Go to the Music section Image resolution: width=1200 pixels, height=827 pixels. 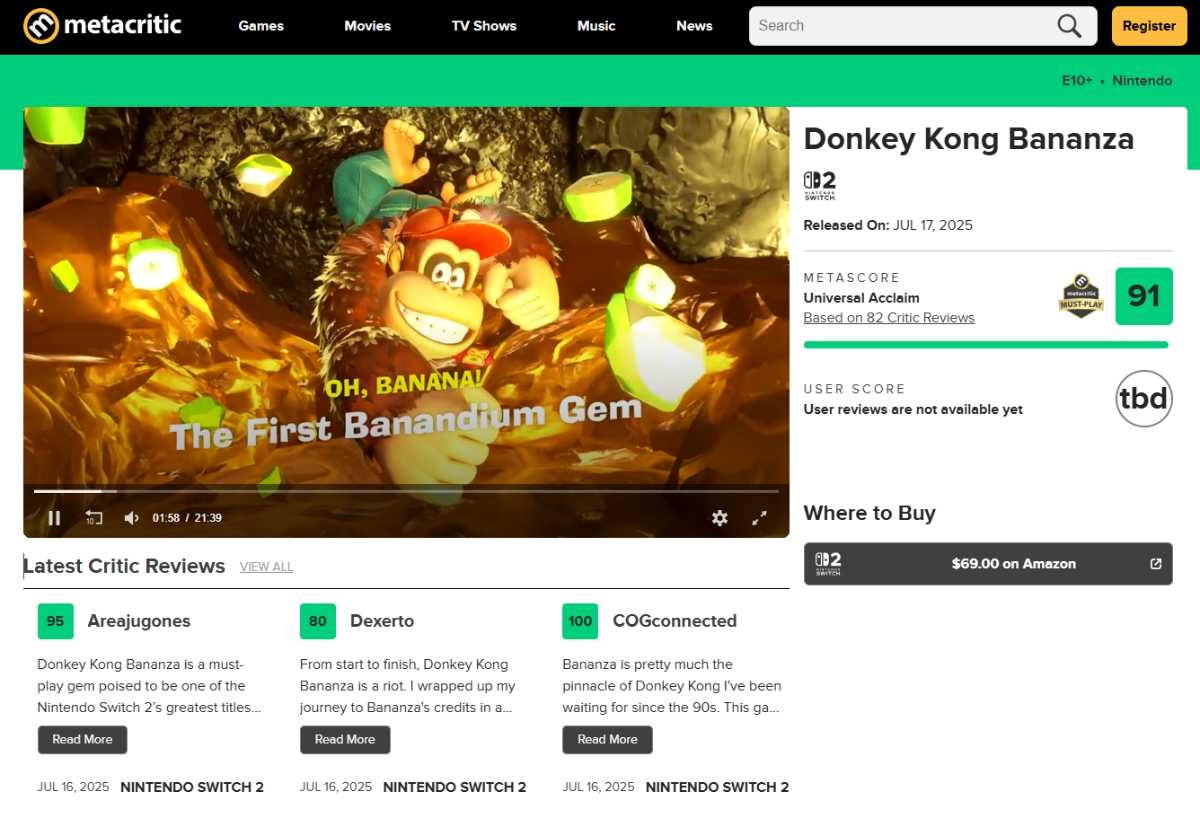[x=596, y=26]
